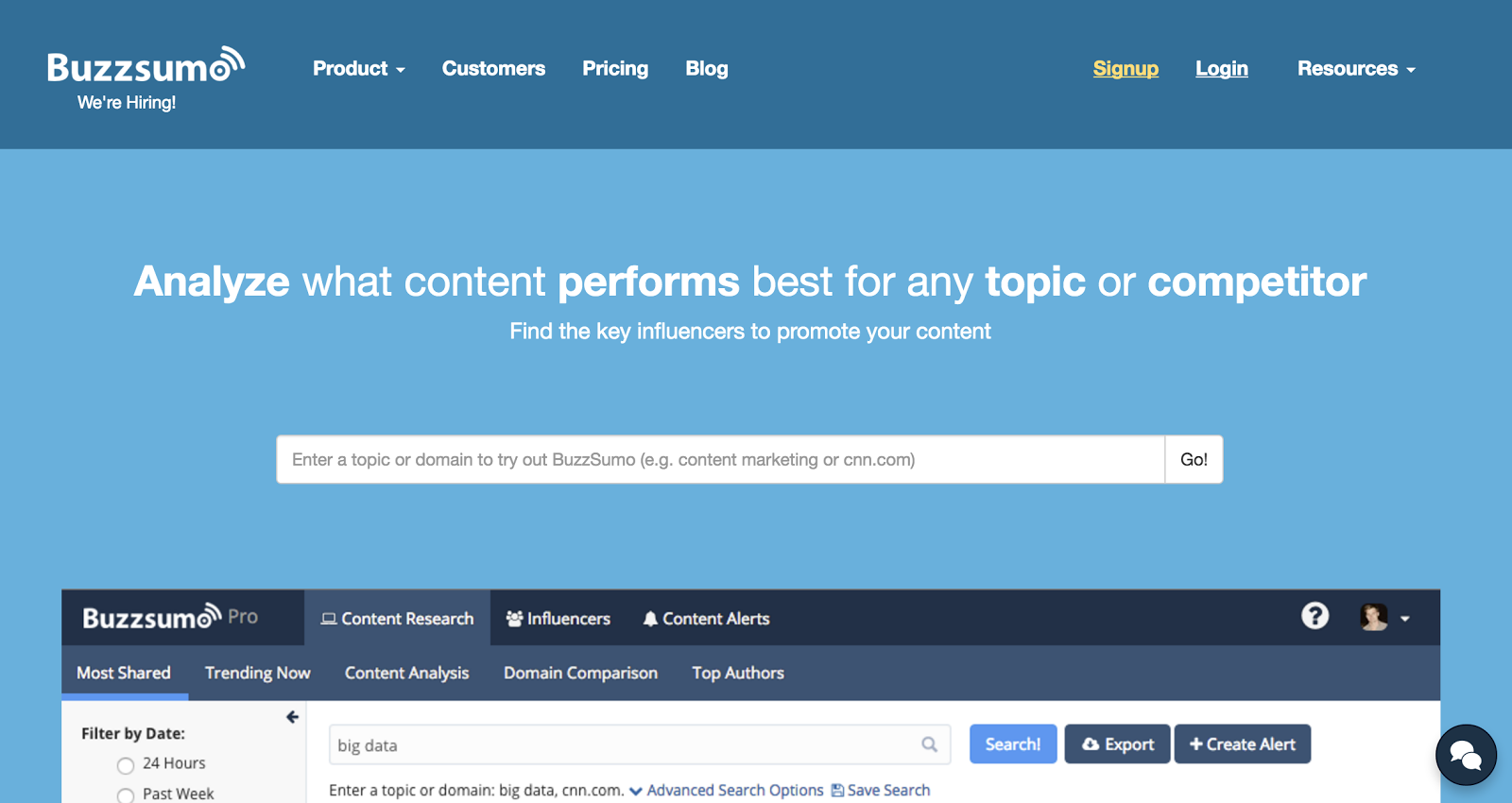Screen dimensions: 1512x803
Task: Click the magnifier icon in big data field
Action: pyautogui.click(x=929, y=744)
